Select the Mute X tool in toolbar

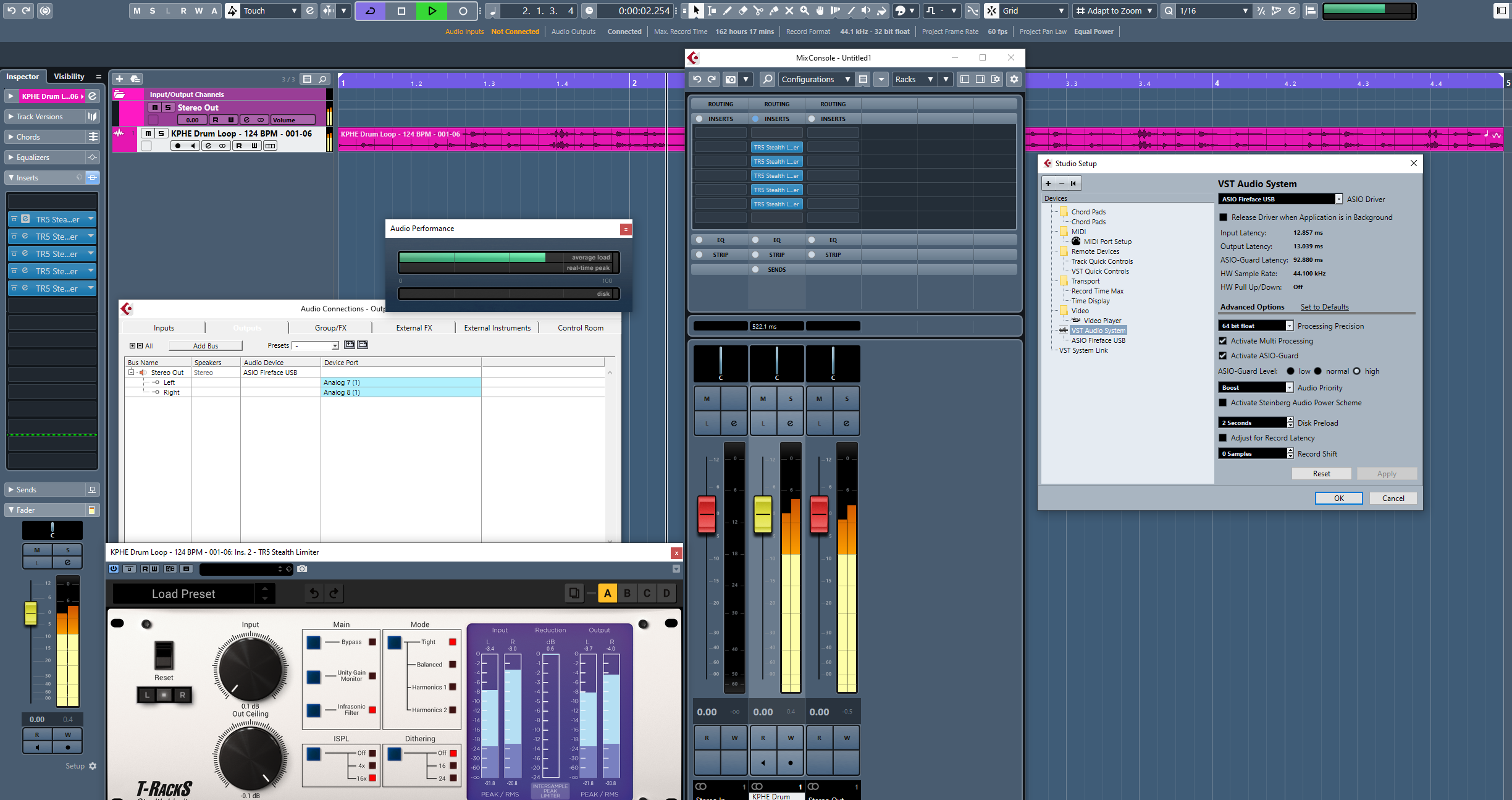pyautogui.click(x=789, y=11)
